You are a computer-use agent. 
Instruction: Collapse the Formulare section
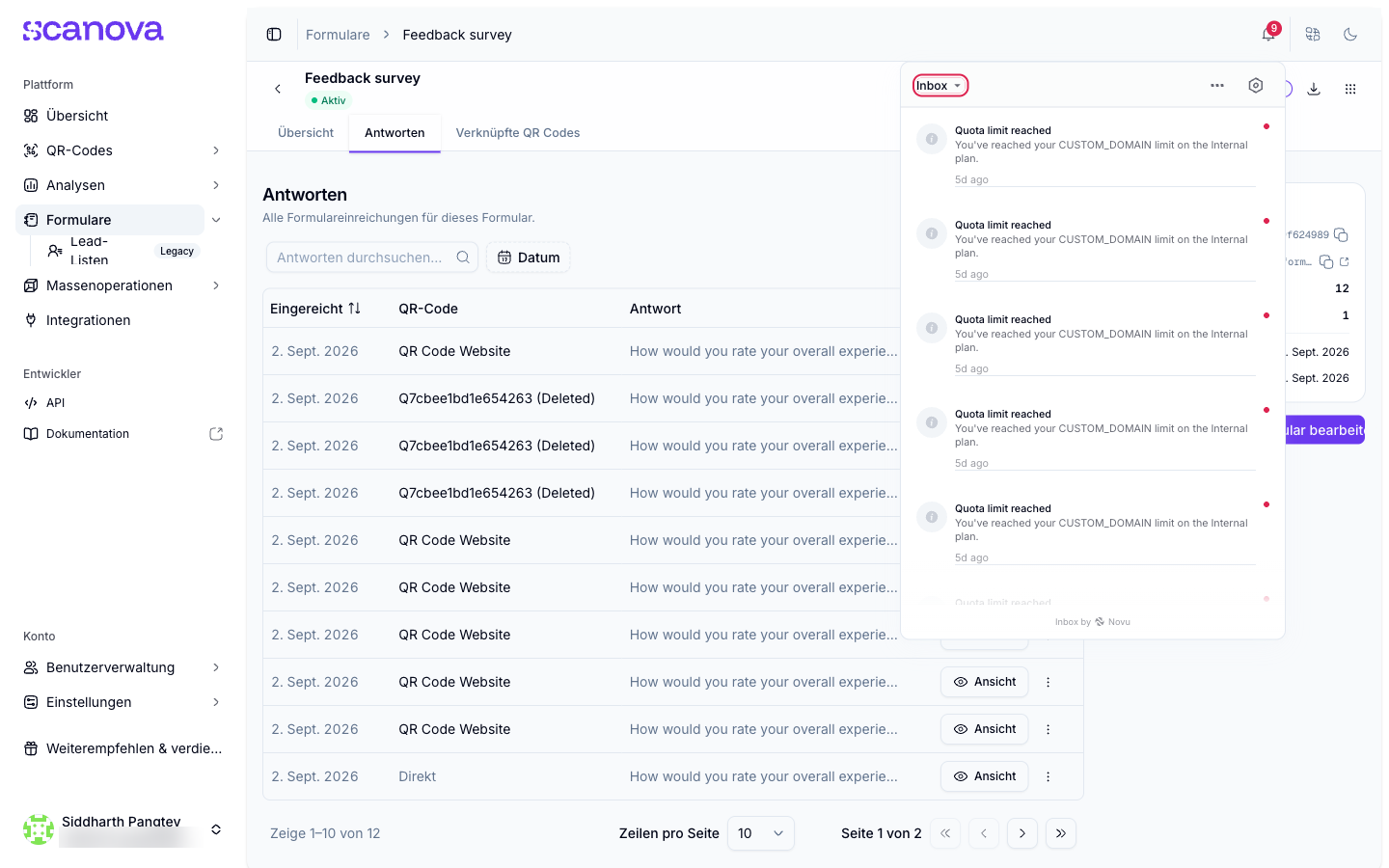[216, 220]
